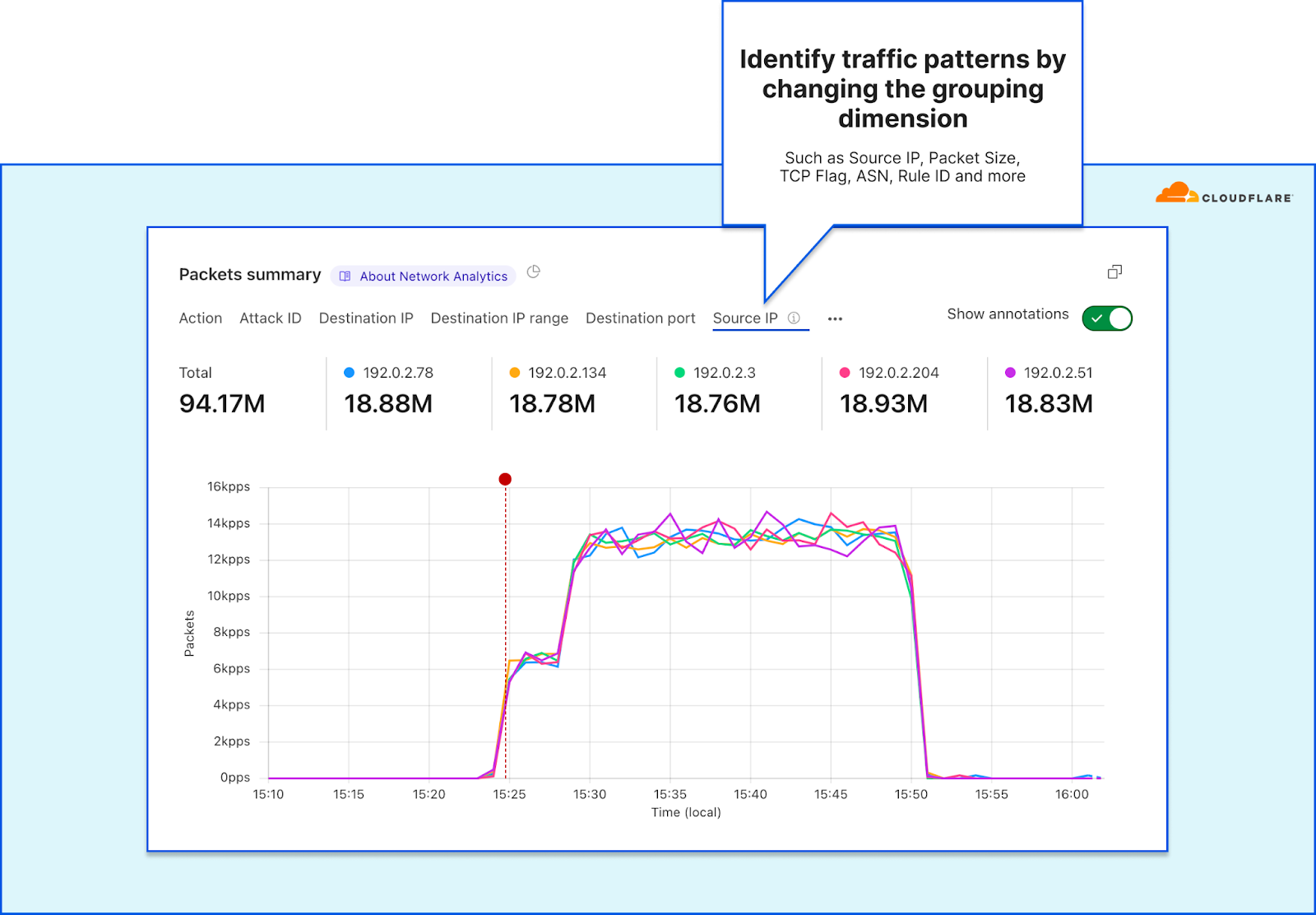This screenshot has width=1316, height=915.
Task: Click the blue dot for 192.0.2.78
Action: click(349, 373)
